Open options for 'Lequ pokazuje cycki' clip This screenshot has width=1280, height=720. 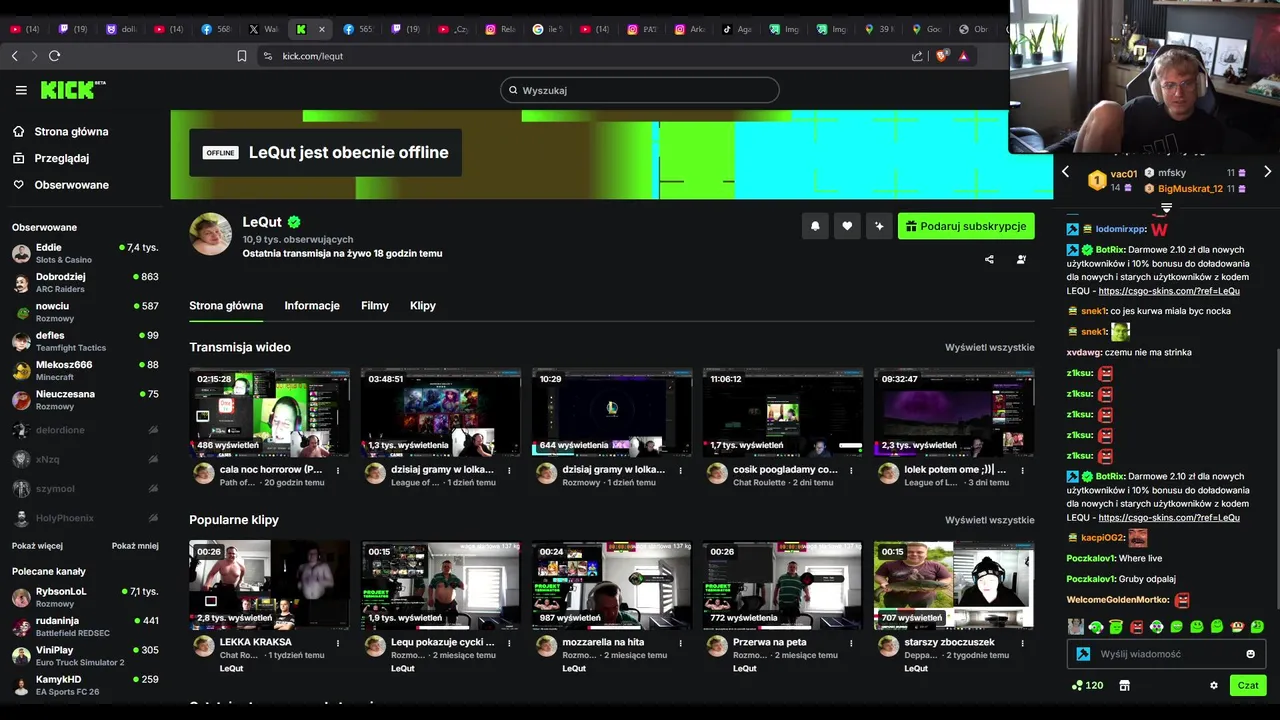509,643
